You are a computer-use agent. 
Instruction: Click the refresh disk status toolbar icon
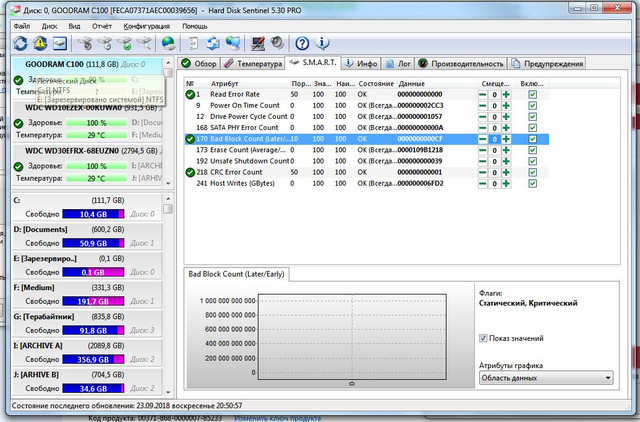click(20, 43)
